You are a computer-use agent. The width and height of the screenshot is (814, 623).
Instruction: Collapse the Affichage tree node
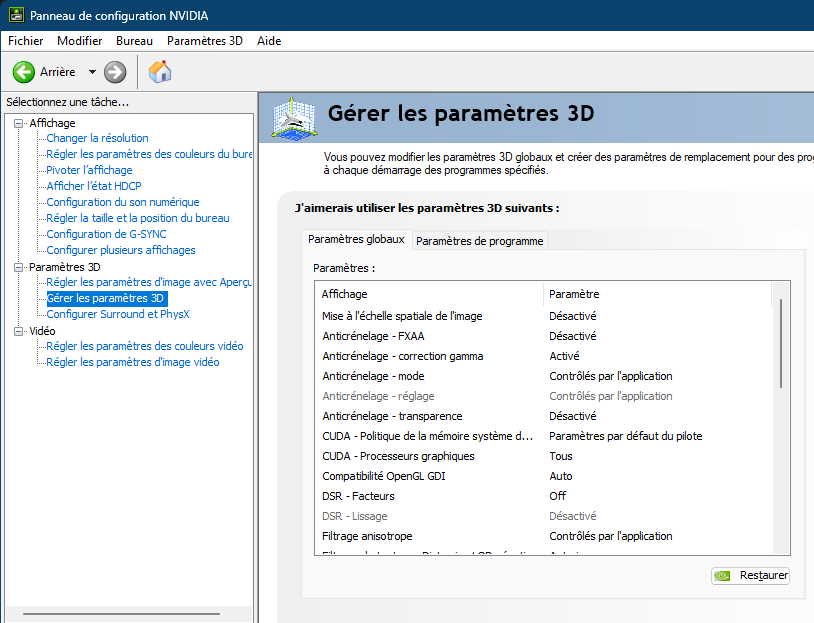(19, 124)
